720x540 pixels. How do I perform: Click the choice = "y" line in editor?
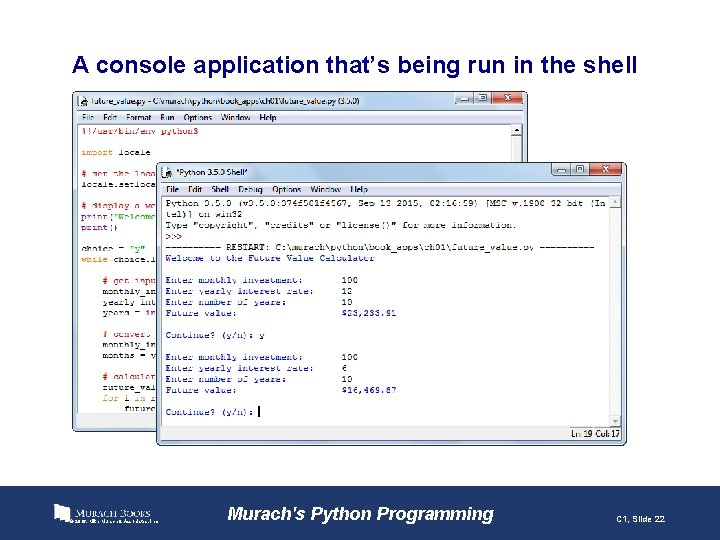[113, 248]
